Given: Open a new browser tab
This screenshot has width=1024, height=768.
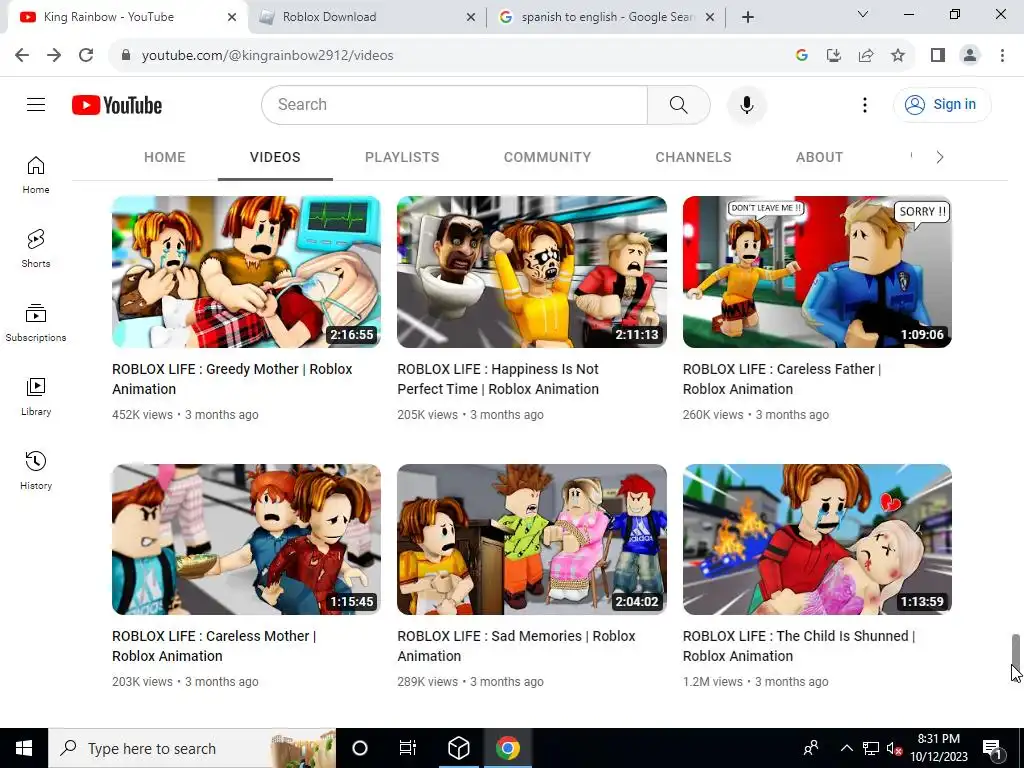Looking at the screenshot, I should click(748, 17).
